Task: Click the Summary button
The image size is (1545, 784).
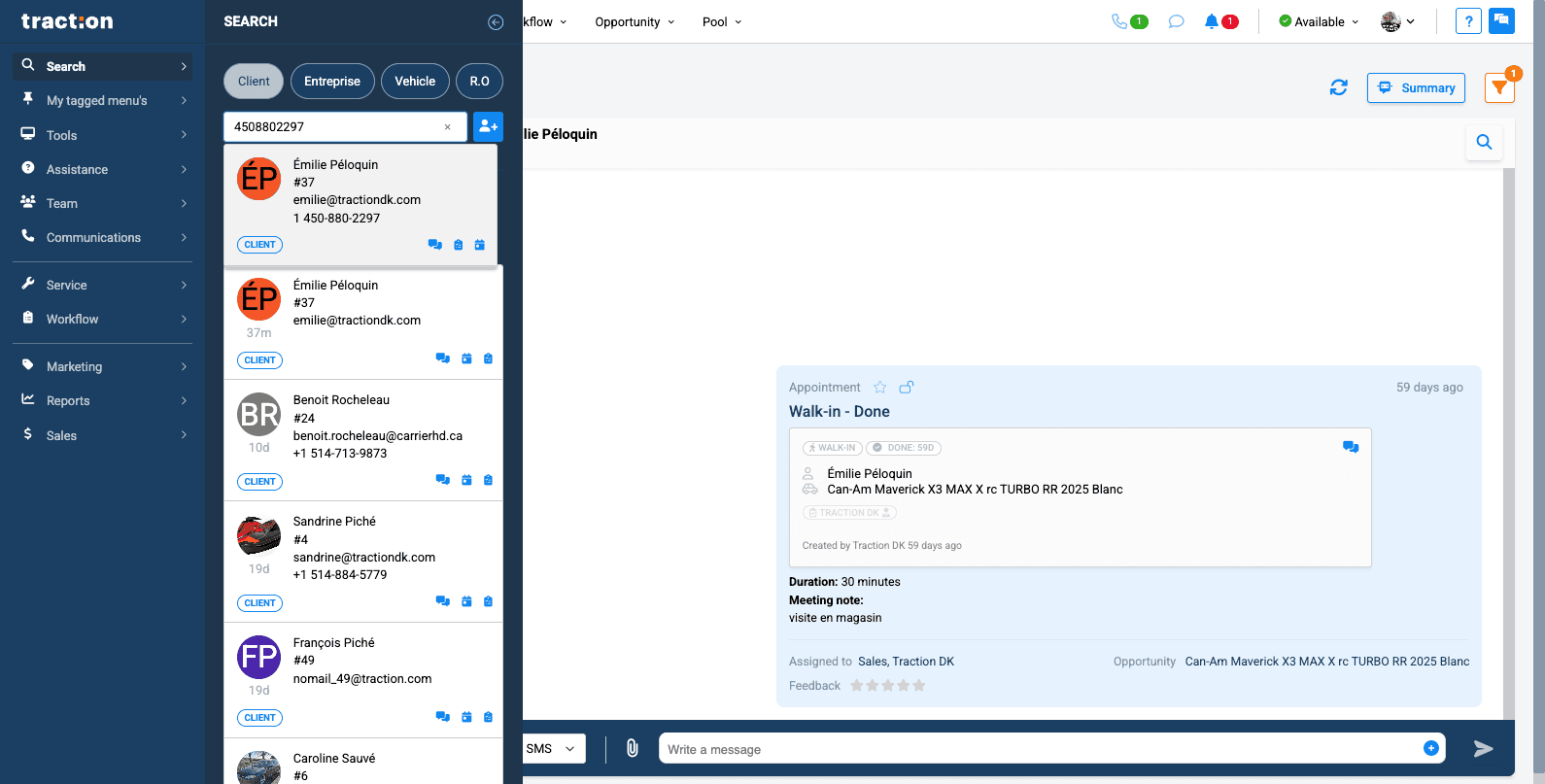Action: 1416,87
